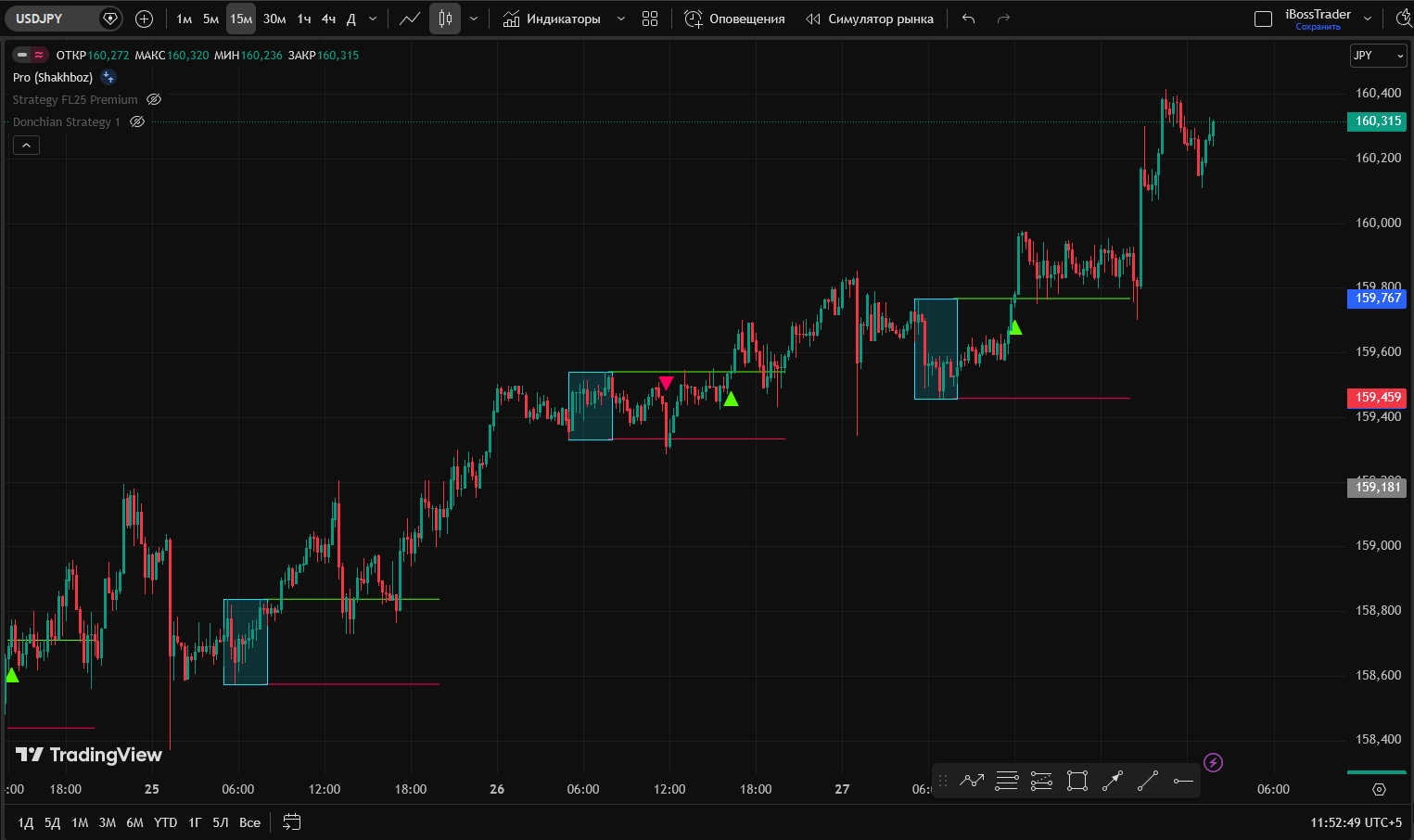The height and width of the screenshot is (840, 1414).
Task: Set the date range to 3М
Action: point(108,822)
